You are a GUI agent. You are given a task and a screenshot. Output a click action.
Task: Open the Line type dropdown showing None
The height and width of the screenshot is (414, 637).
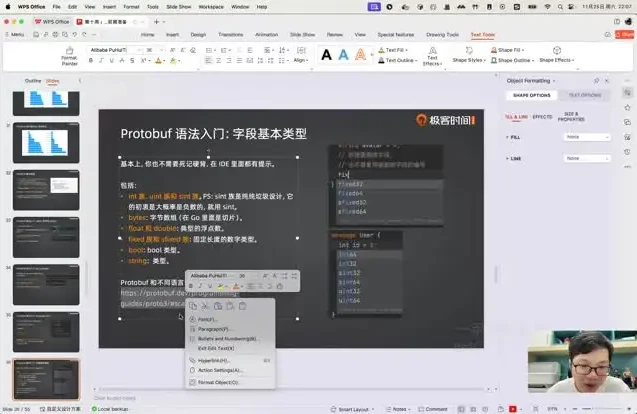pyautogui.click(x=587, y=158)
